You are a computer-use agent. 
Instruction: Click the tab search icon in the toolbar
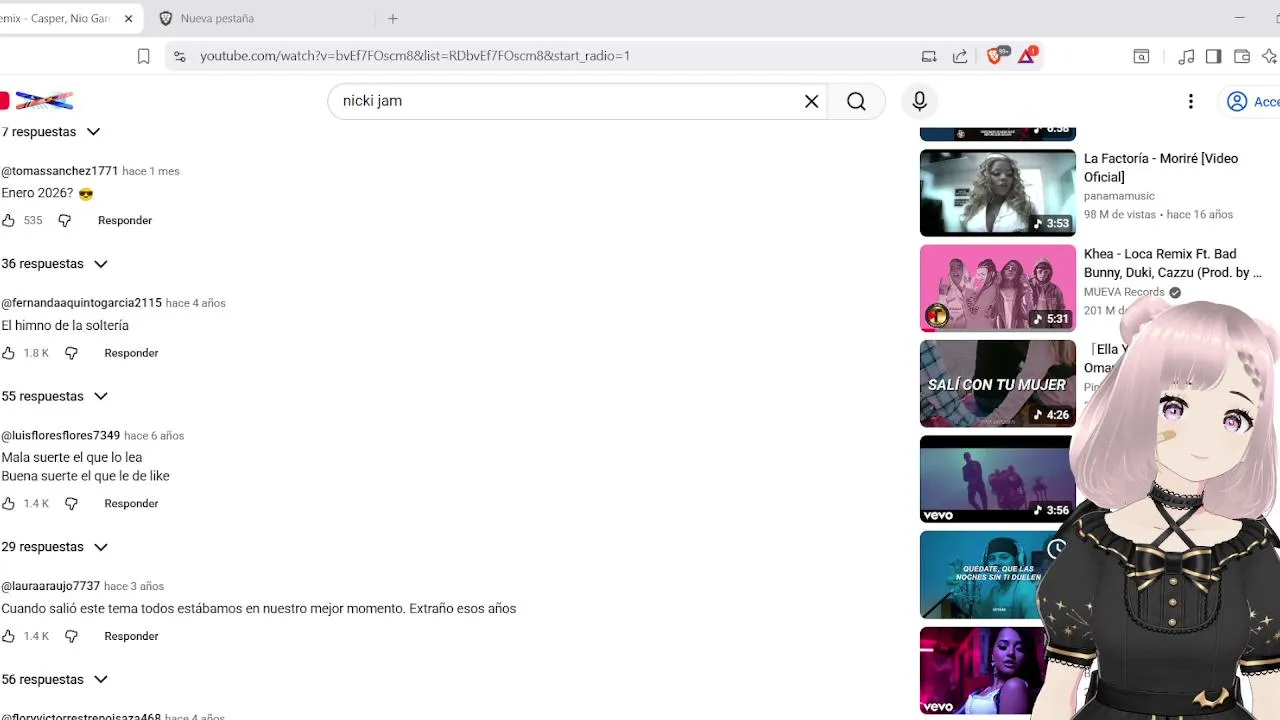pyautogui.click(x=1141, y=56)
